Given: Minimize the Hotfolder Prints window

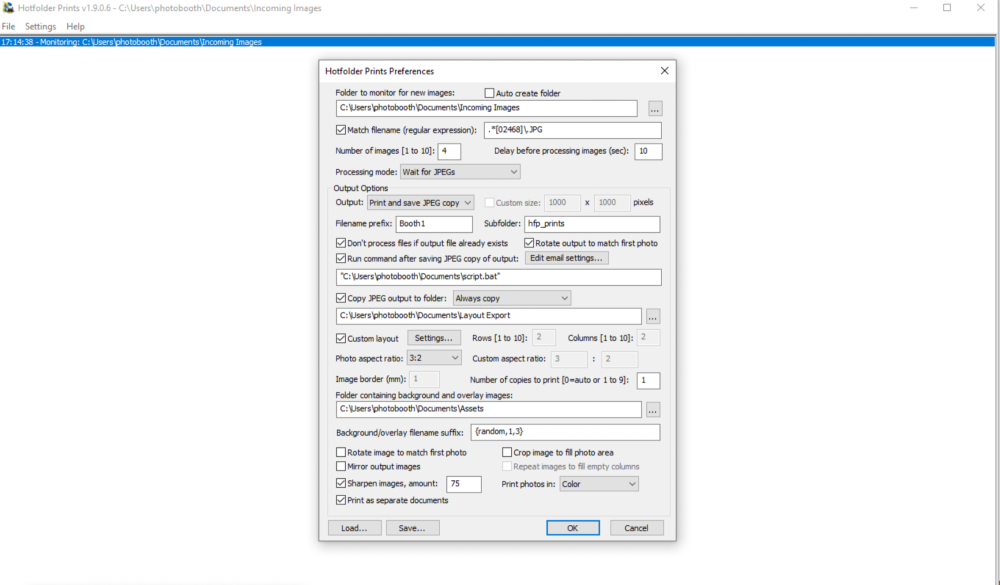Looking at the screenshot, I should tap(914, 8).
